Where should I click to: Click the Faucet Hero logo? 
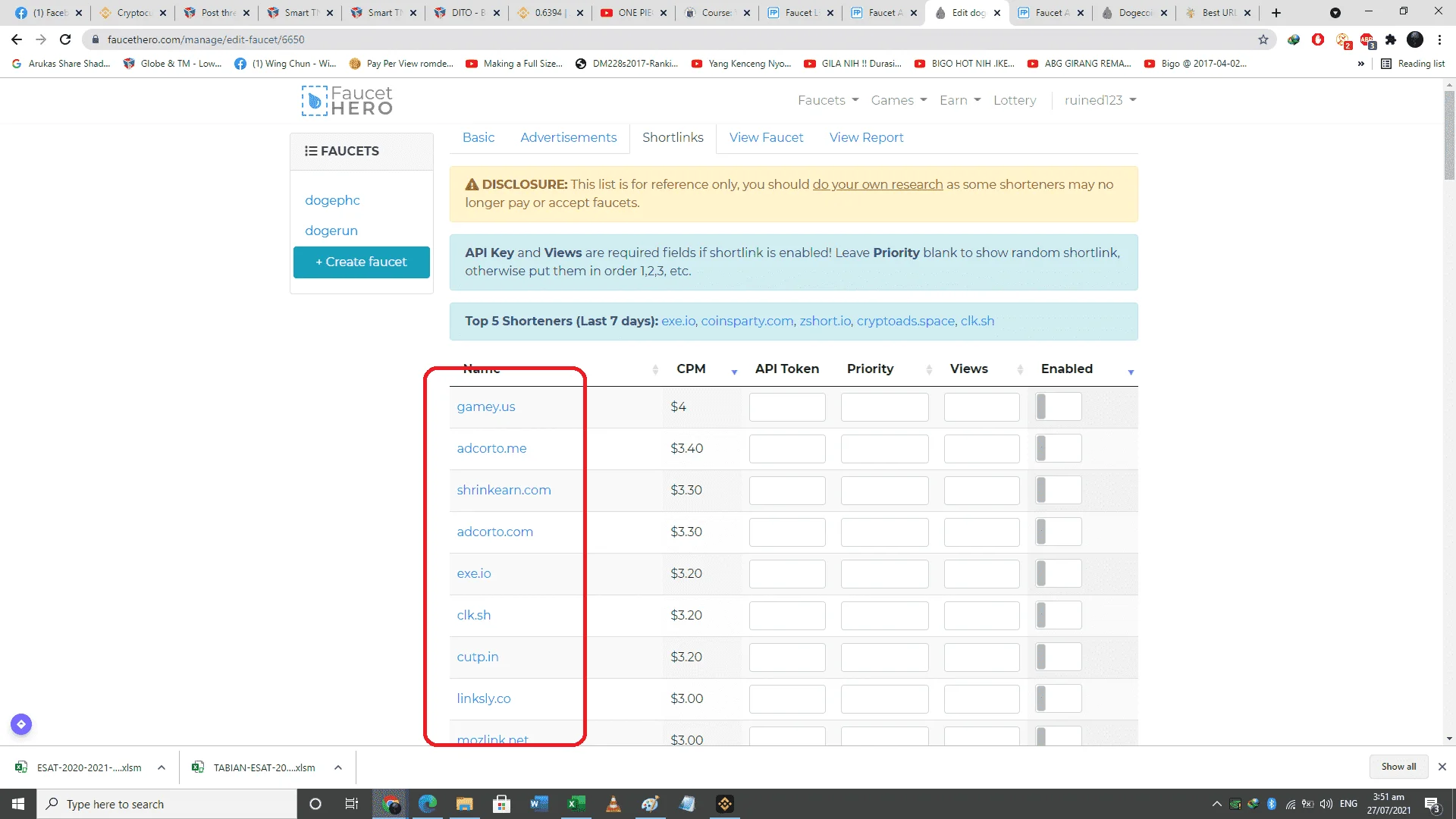(347, 100)
